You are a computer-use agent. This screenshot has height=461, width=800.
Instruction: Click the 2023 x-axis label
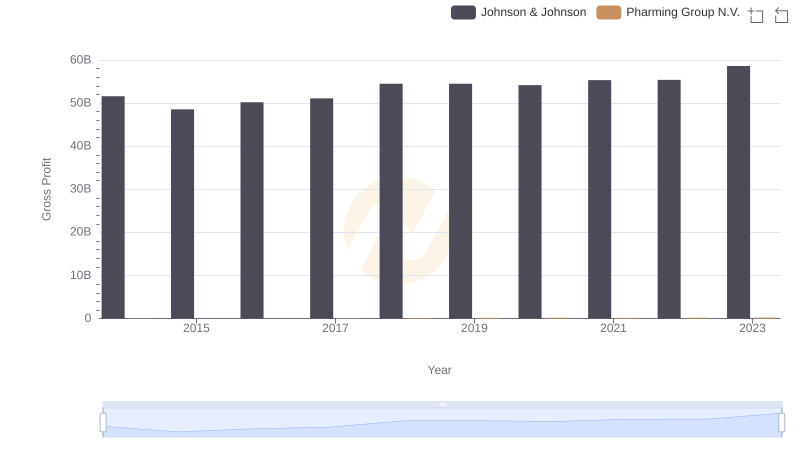coord(752,328)
